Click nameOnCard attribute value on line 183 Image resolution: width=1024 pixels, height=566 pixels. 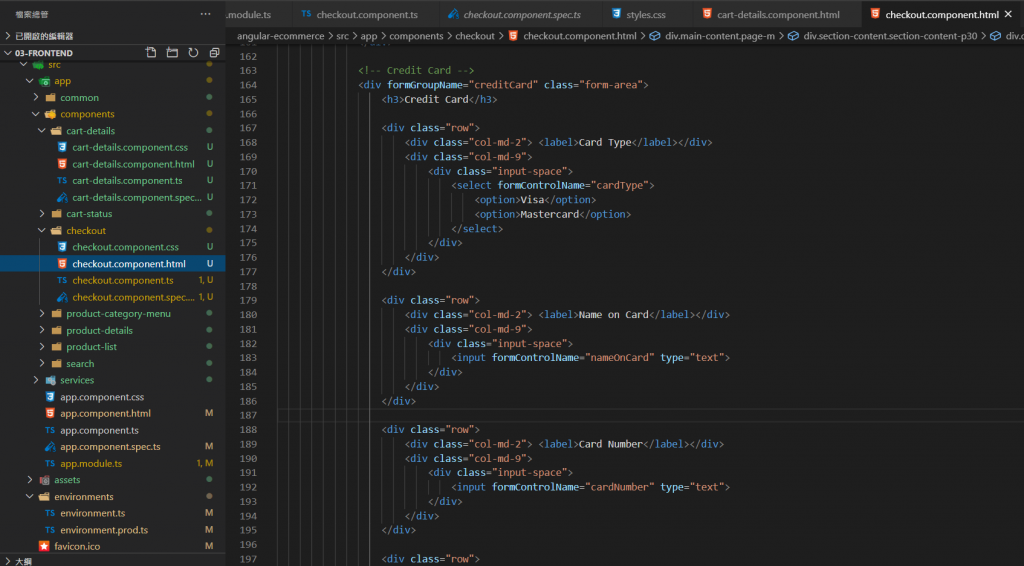point(621,358)
